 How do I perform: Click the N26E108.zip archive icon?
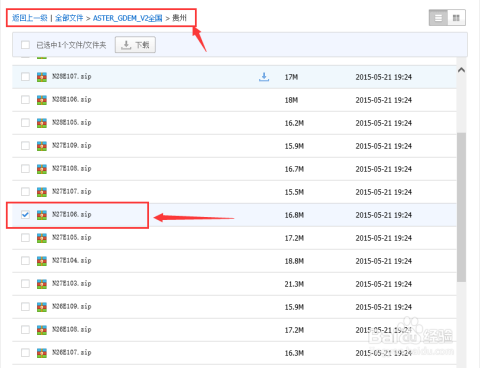click(42, 330)
